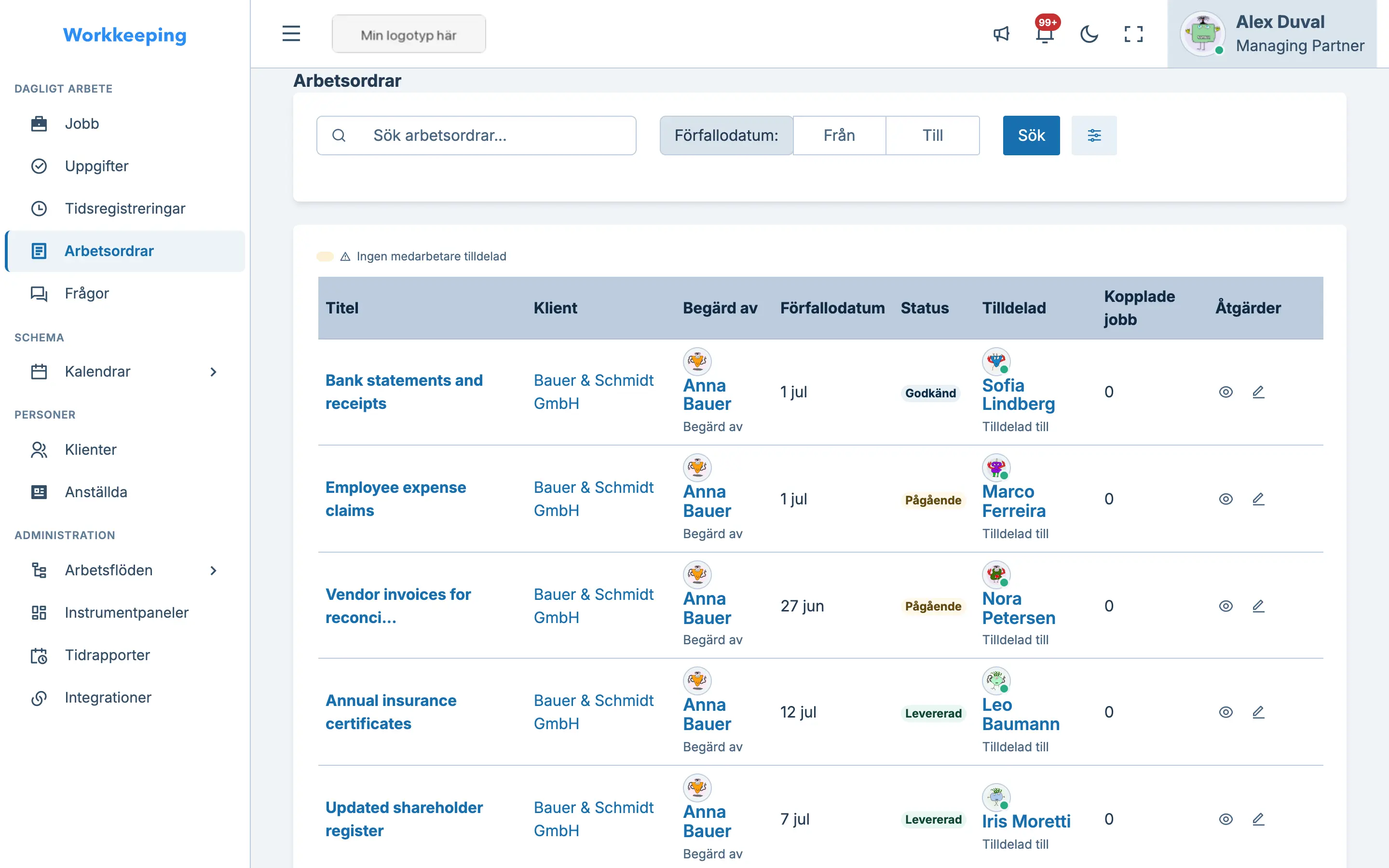
Task: Toggle the hamburger sidebar menu
Action: click(291, 33)
